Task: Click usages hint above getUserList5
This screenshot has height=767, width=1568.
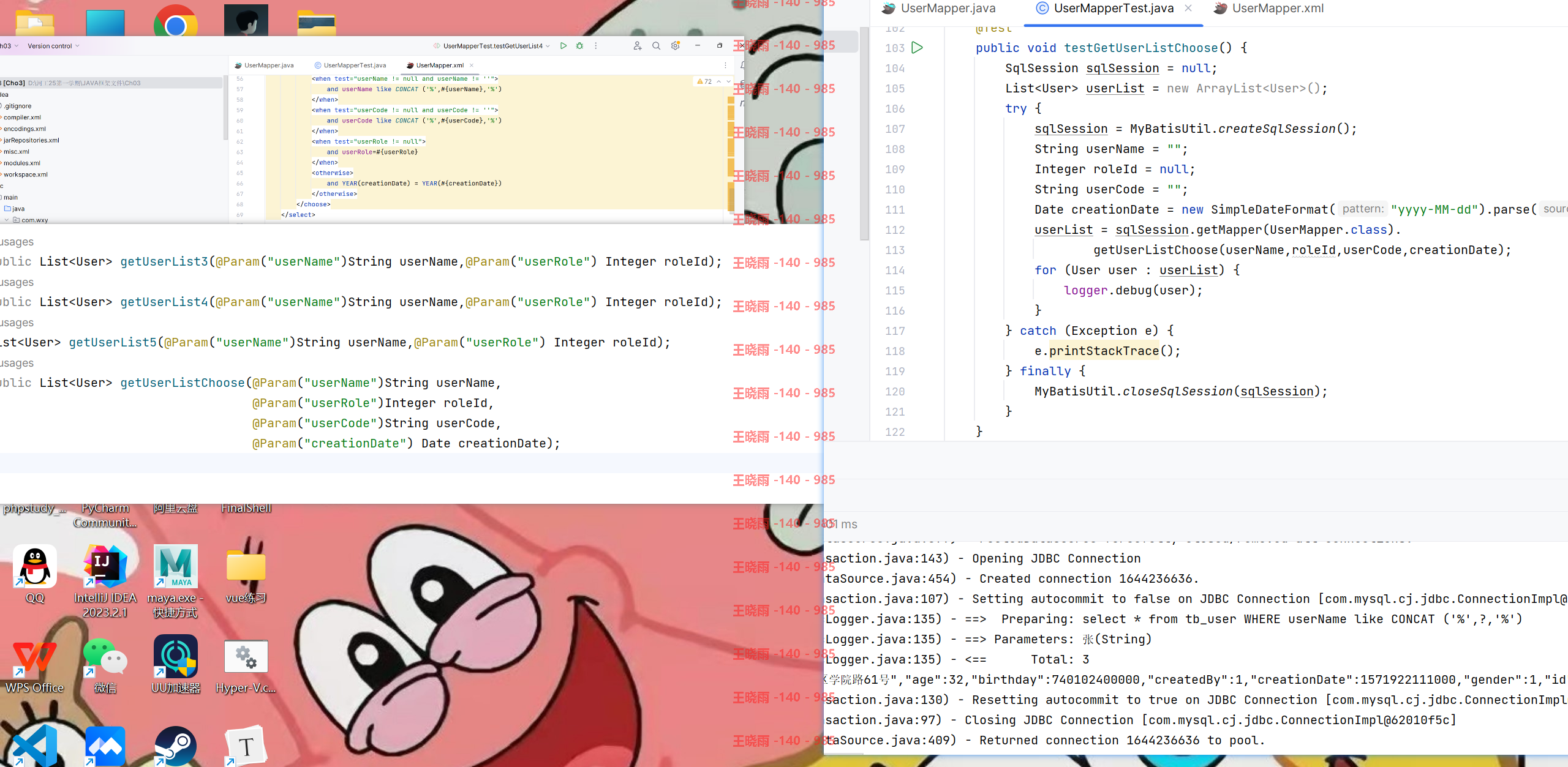Action: (17, 323)
